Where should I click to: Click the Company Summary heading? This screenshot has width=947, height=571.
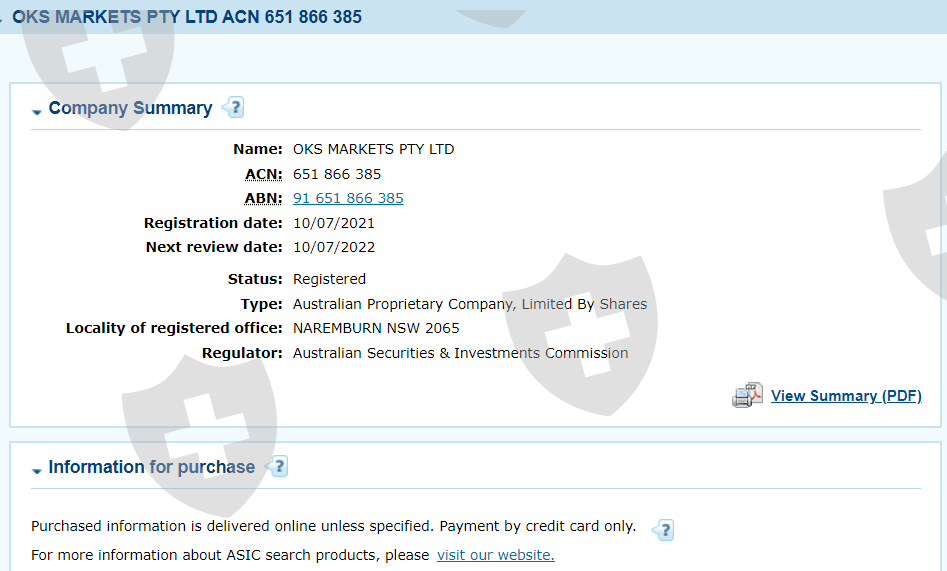[x=130, y=108]
